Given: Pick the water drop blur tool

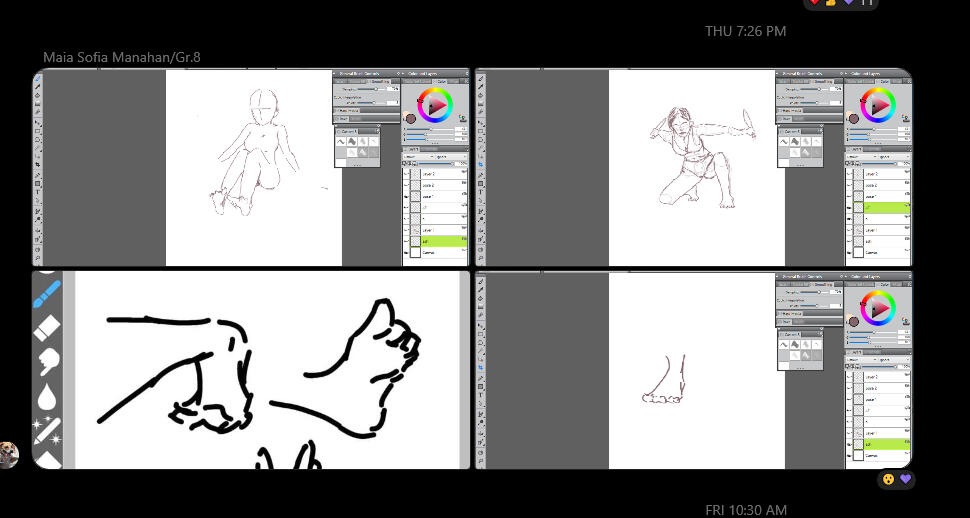Looking at the screenshot, I should click(x=47, y=396).
